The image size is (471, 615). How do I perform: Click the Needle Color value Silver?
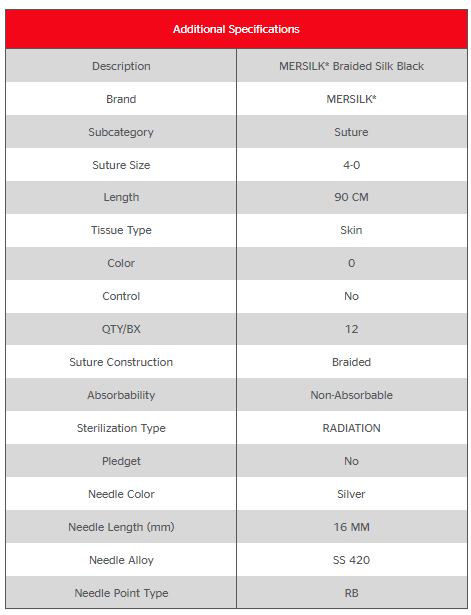351,494
